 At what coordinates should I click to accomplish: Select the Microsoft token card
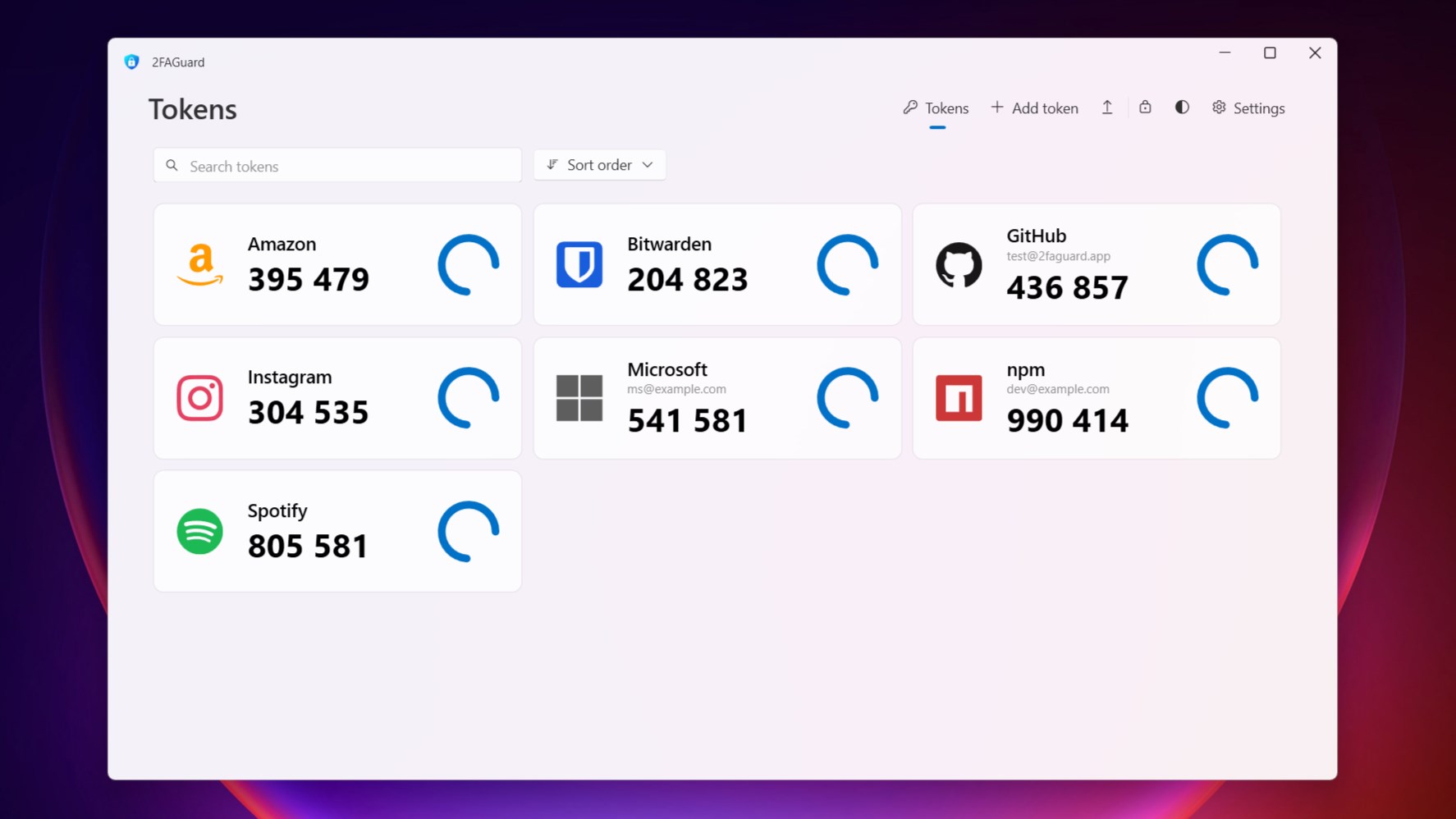[x=717, y=398]
